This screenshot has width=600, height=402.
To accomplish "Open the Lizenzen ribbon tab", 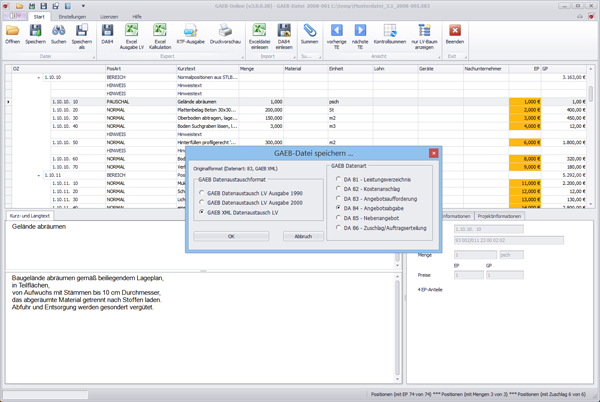I will click(x=109, y=17).
